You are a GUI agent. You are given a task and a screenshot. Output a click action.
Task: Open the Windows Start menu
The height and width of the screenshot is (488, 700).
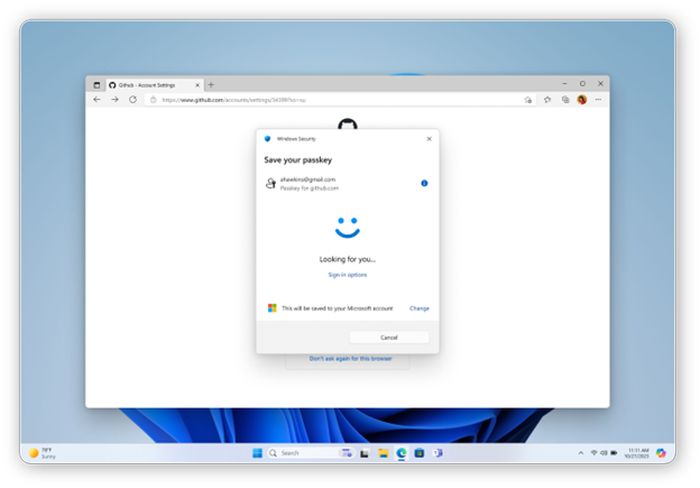click(x=257, y=453)
